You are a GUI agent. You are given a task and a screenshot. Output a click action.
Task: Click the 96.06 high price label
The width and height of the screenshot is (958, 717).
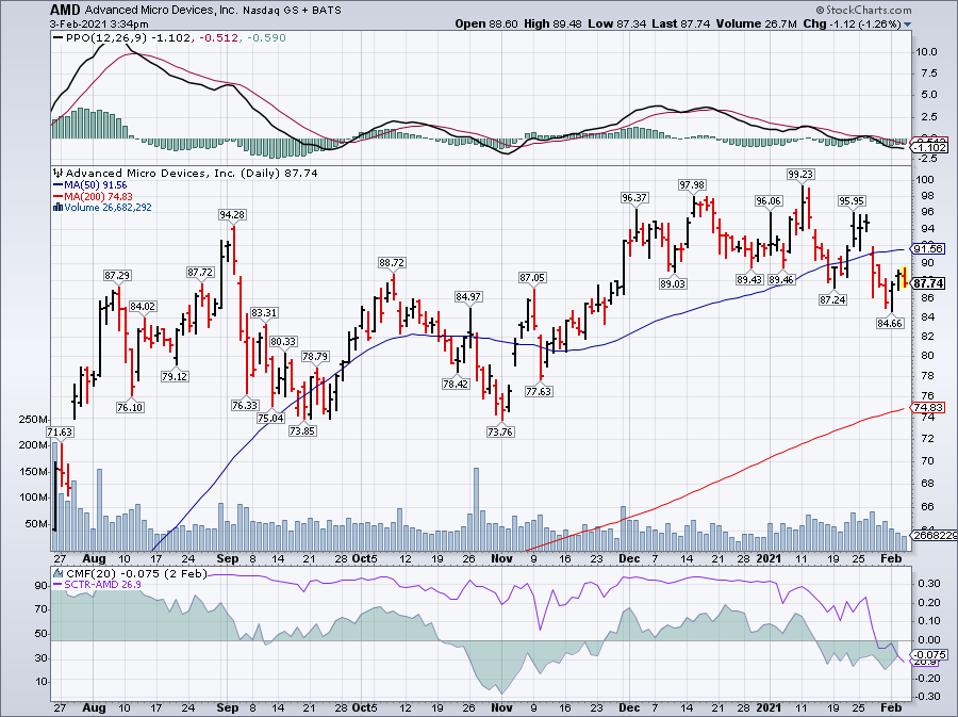[768, 201]
